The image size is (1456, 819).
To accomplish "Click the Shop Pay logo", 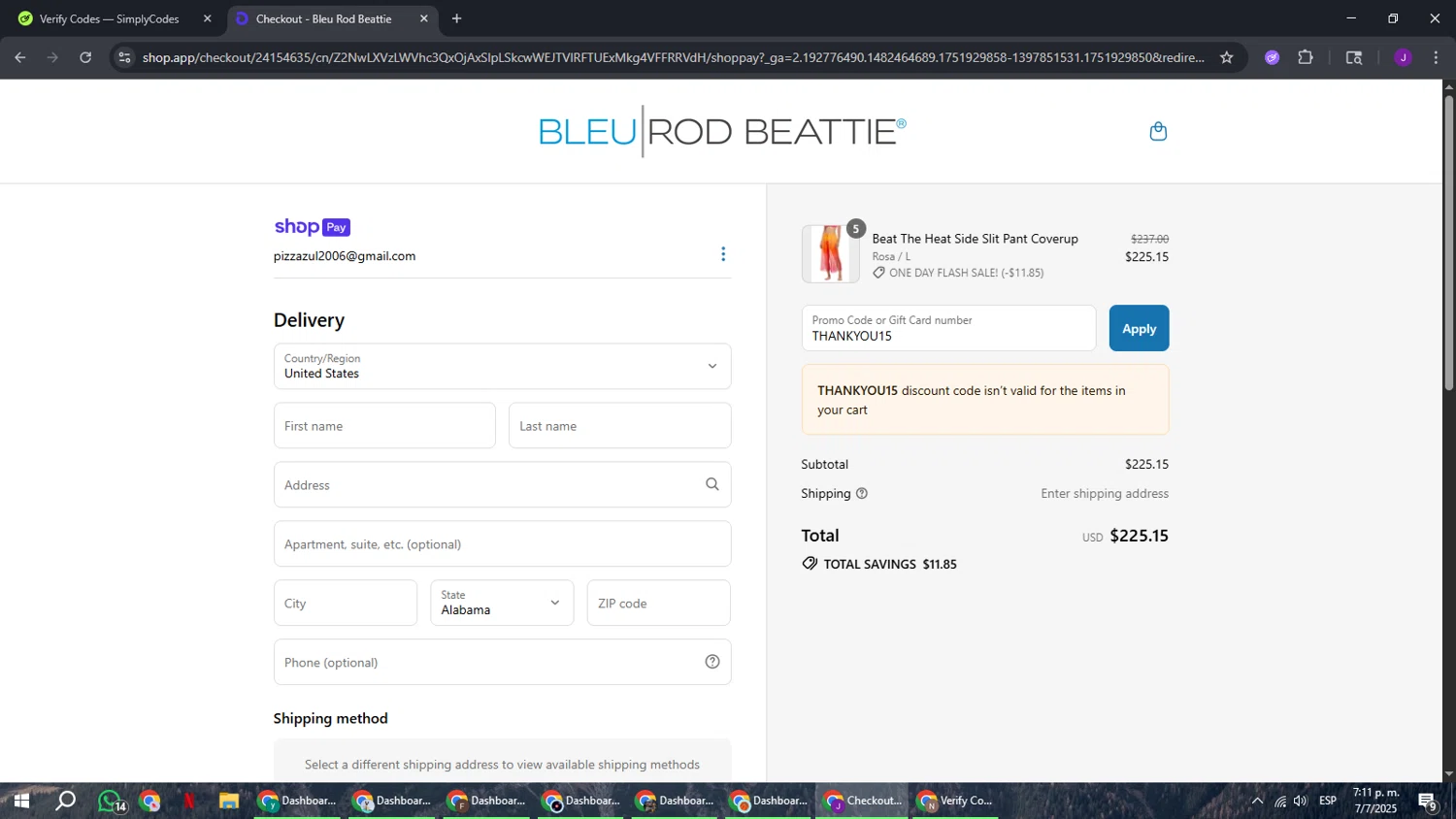I will [312, 227].
